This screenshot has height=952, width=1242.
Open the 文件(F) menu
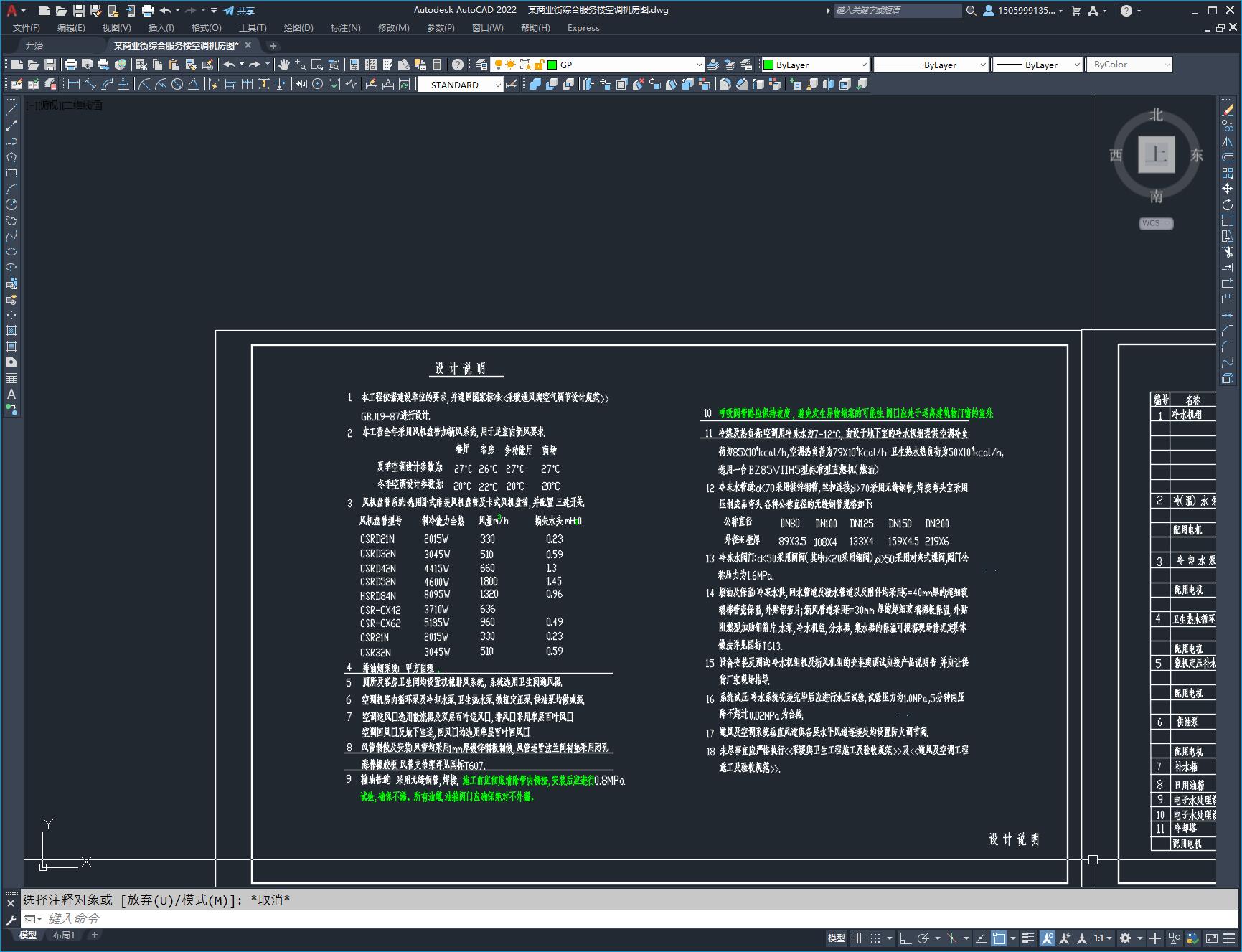27,27
